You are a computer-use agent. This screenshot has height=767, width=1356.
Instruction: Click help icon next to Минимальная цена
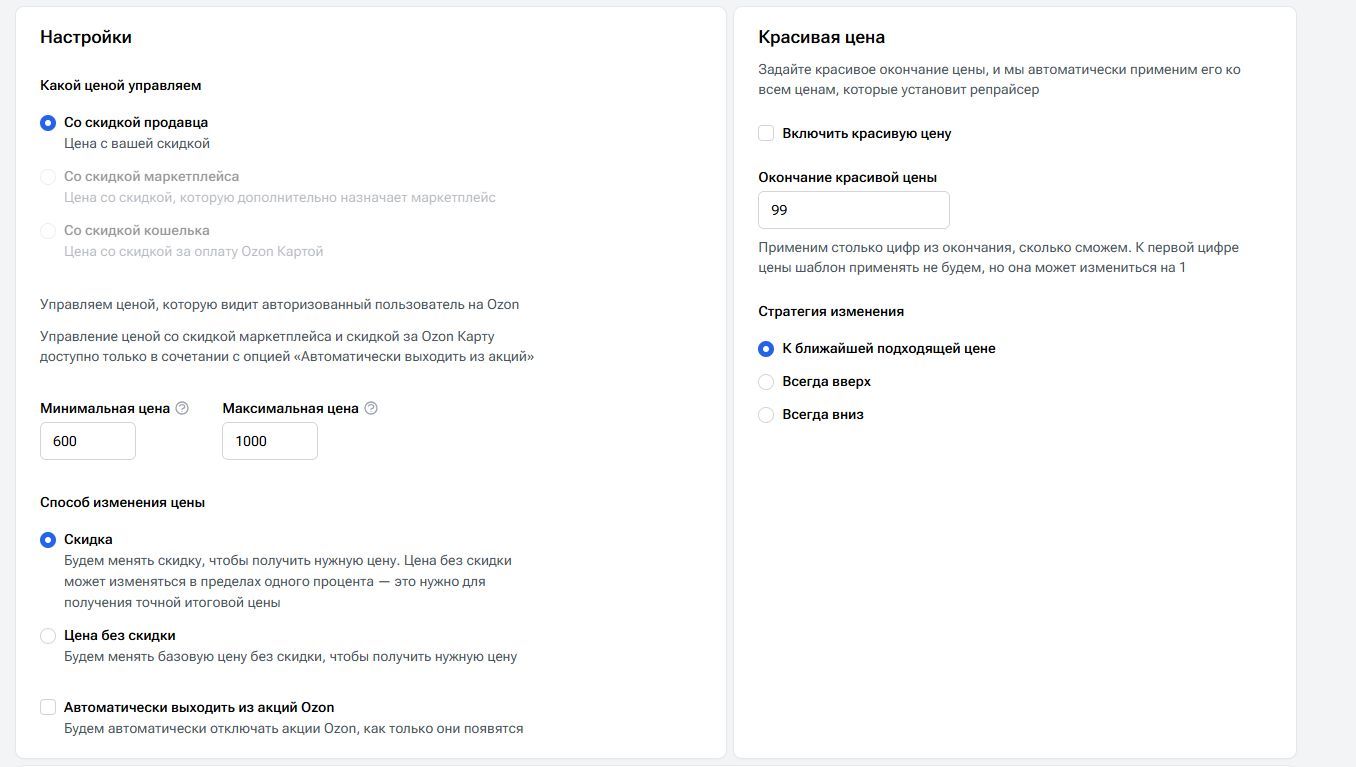(x=182, y=408)
